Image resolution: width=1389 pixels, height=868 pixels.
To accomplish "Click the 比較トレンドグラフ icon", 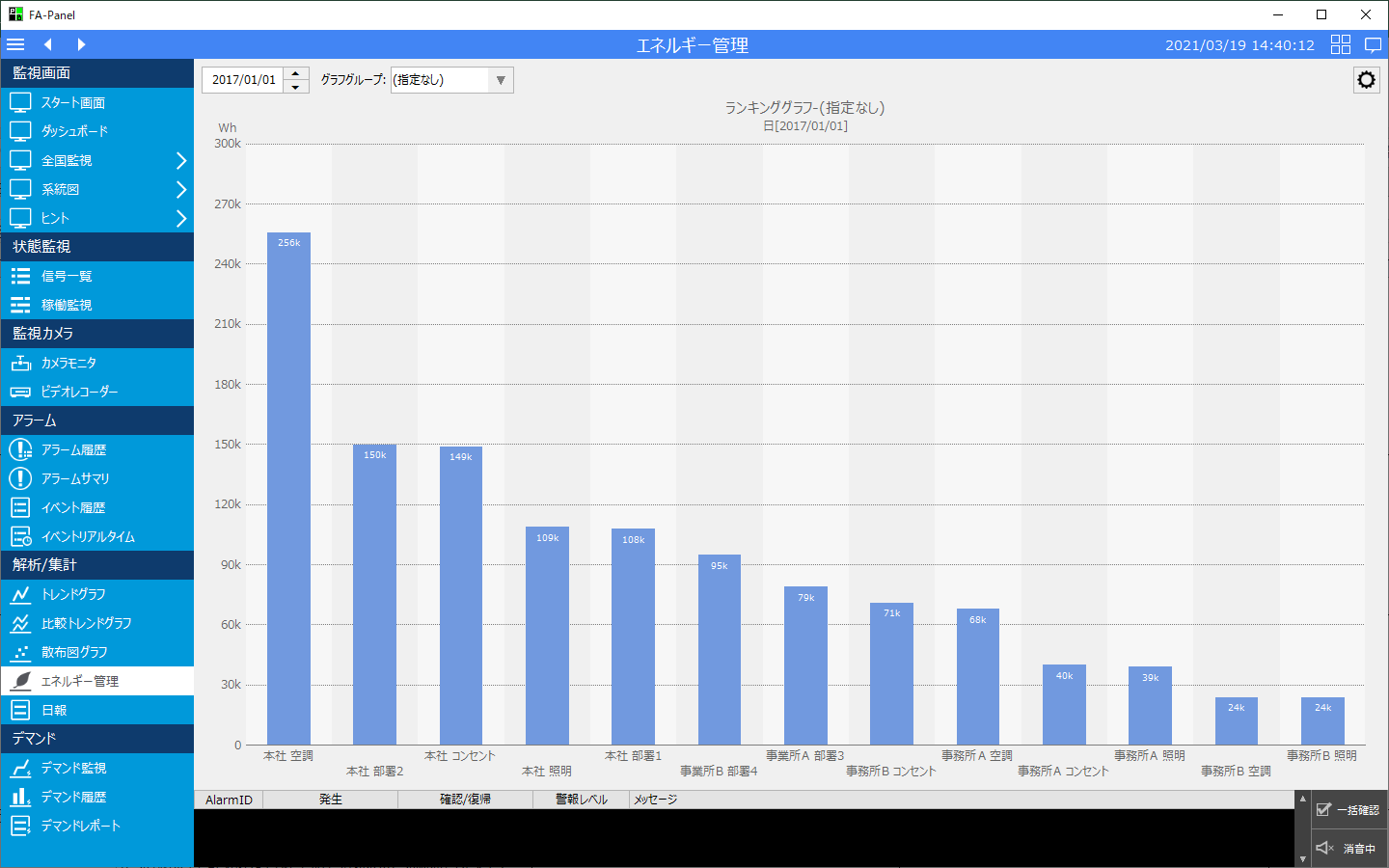I will point(20,623).
